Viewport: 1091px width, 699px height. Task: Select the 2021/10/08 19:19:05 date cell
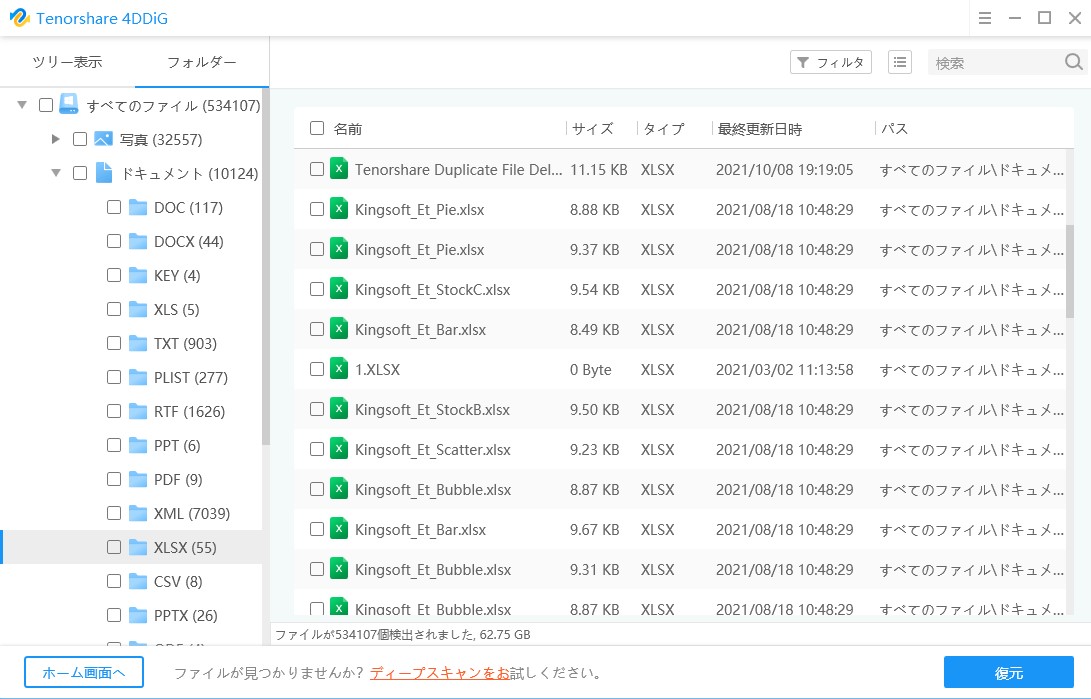coord(784,169)
